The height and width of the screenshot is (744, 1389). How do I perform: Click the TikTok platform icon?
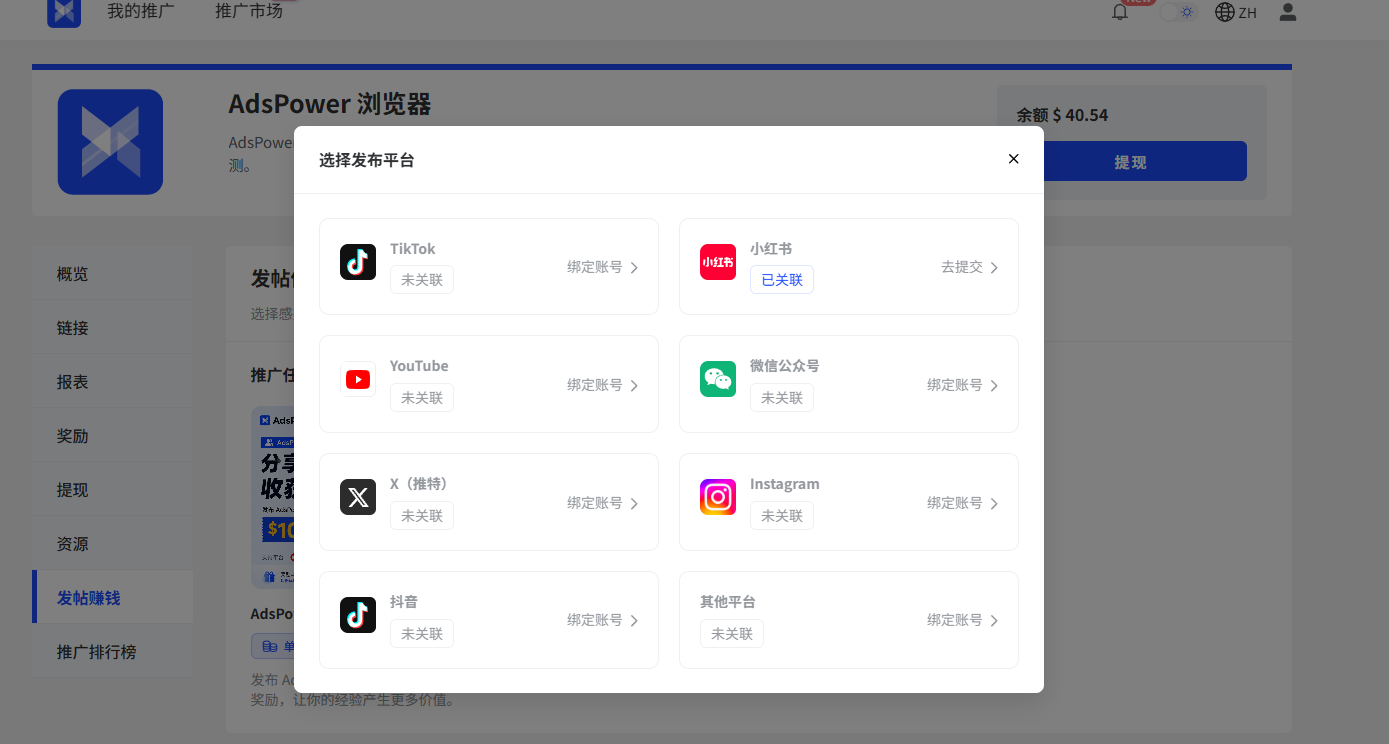point(358,262)
